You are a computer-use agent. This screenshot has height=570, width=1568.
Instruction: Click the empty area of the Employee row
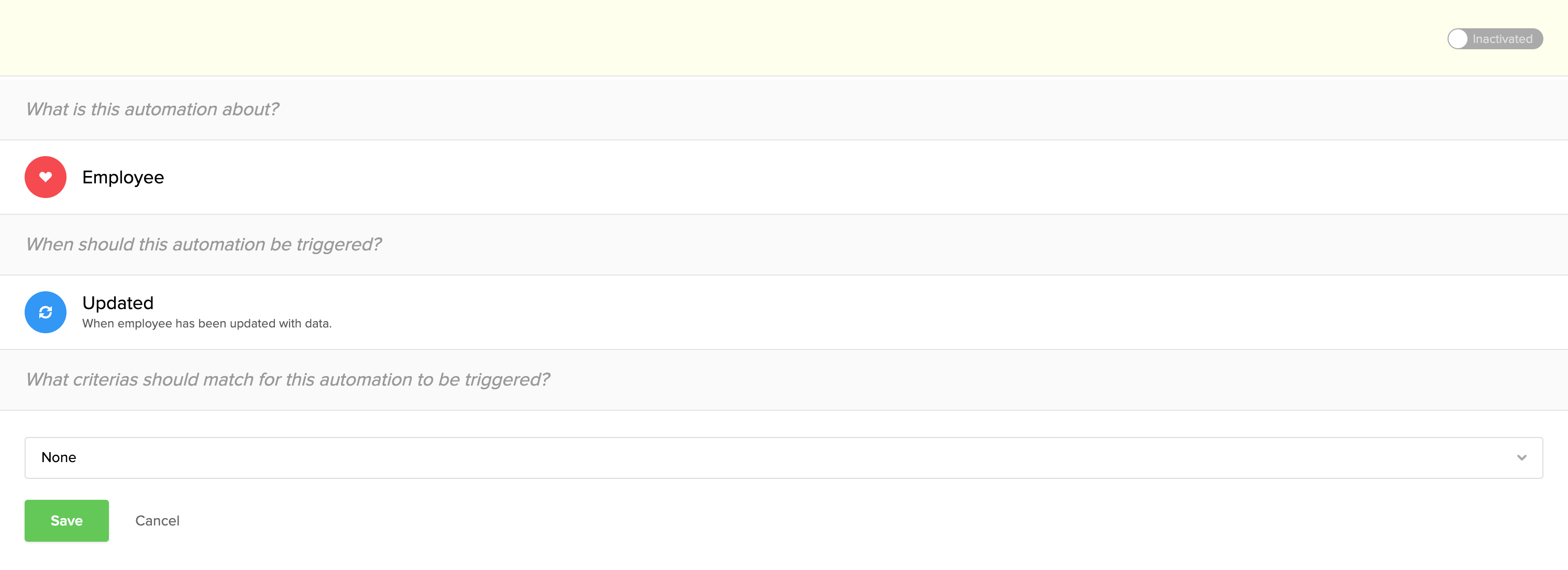[852, 177]
